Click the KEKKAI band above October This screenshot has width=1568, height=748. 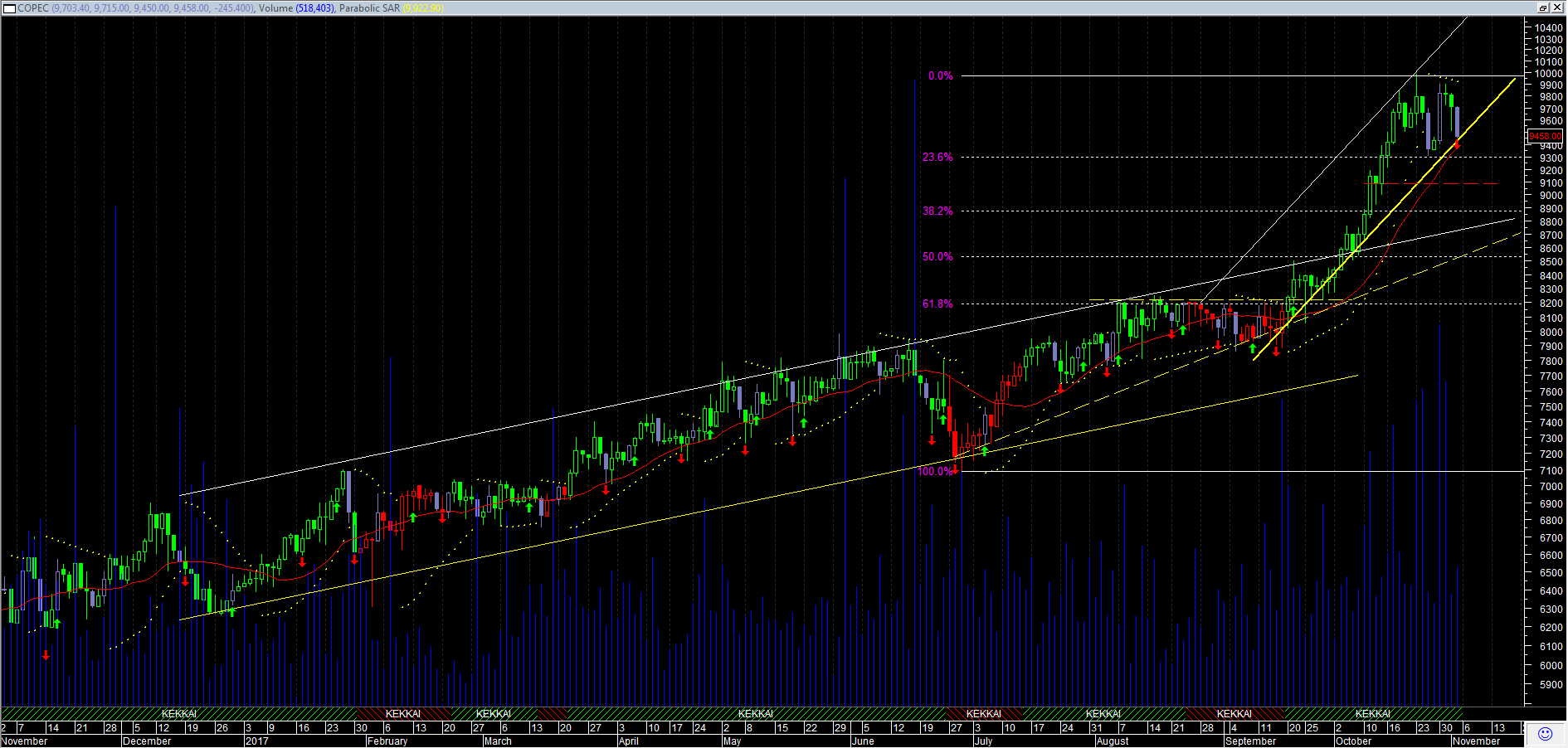point(1372,714)
